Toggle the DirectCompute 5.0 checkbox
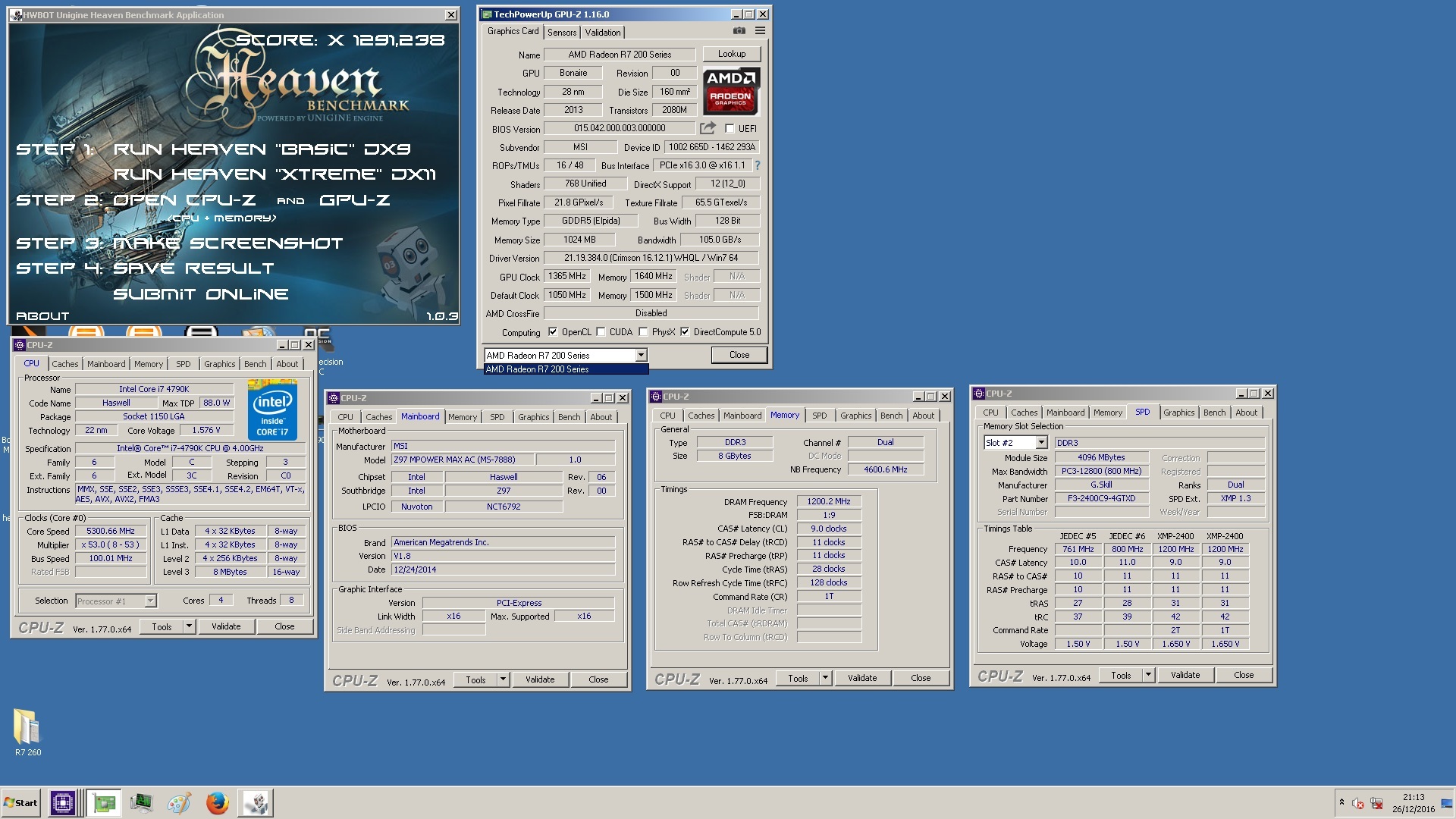The height and width of the screenshot is (819, 1456). (685, 332)
